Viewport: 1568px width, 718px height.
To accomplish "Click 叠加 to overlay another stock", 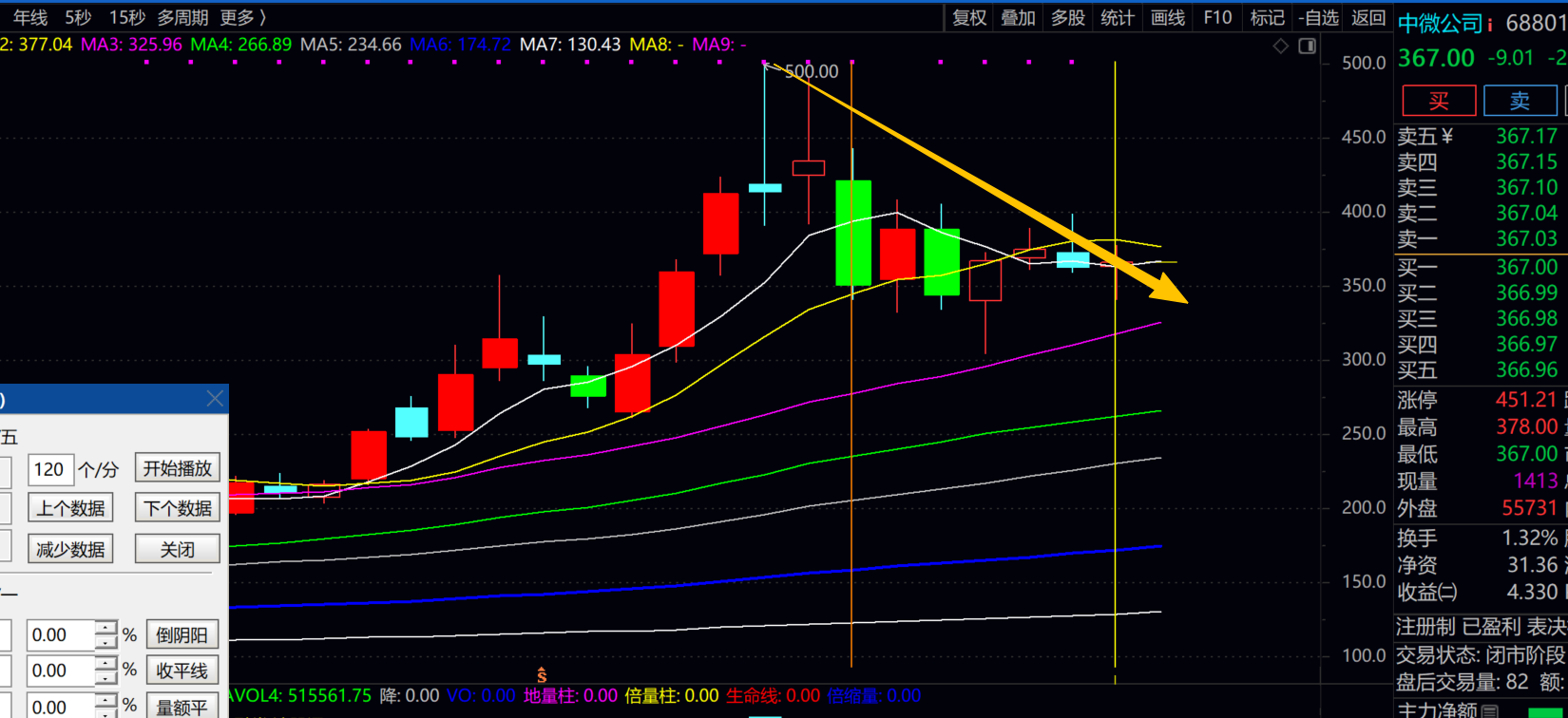I will tap(1018, 18).
